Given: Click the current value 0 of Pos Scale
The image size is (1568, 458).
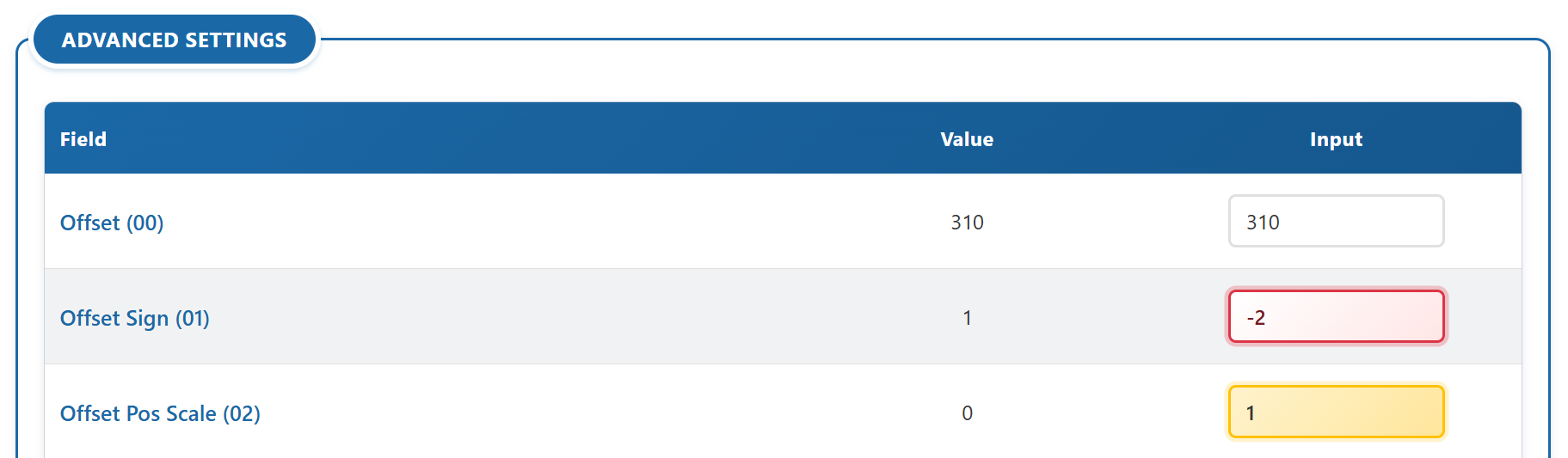Looking at the screenshot, I should tap(967, 413).
